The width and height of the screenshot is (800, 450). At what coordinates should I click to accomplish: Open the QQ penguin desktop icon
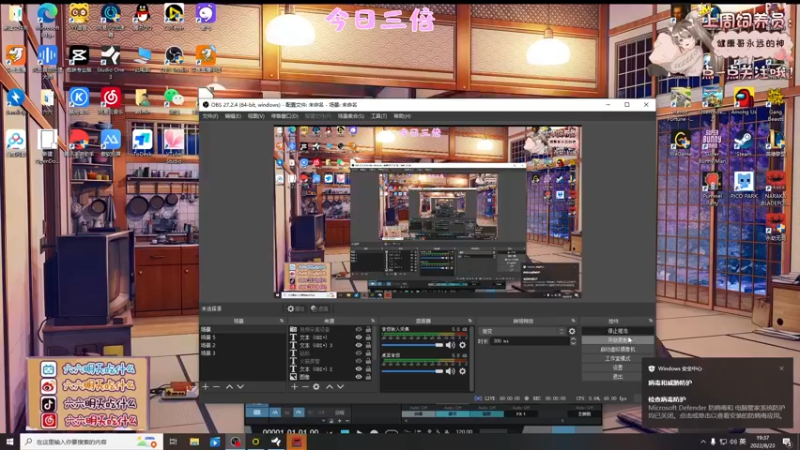click(x=142, y=16)
